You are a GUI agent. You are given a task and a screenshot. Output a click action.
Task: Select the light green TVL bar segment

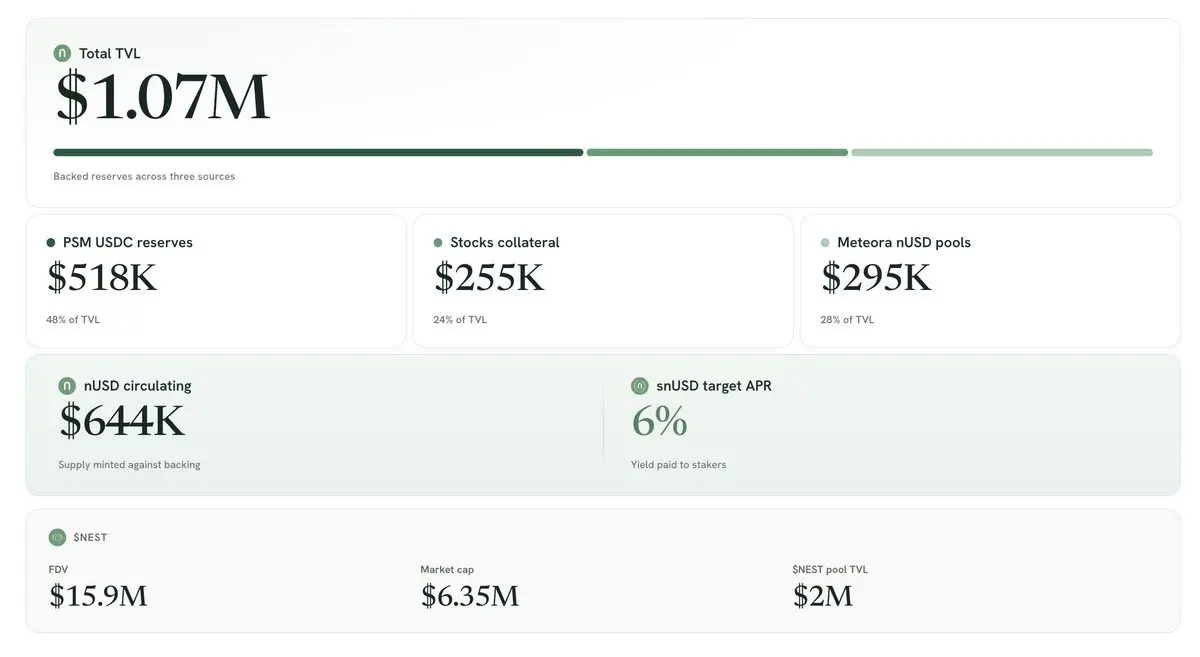click(x=1002, y=152)
